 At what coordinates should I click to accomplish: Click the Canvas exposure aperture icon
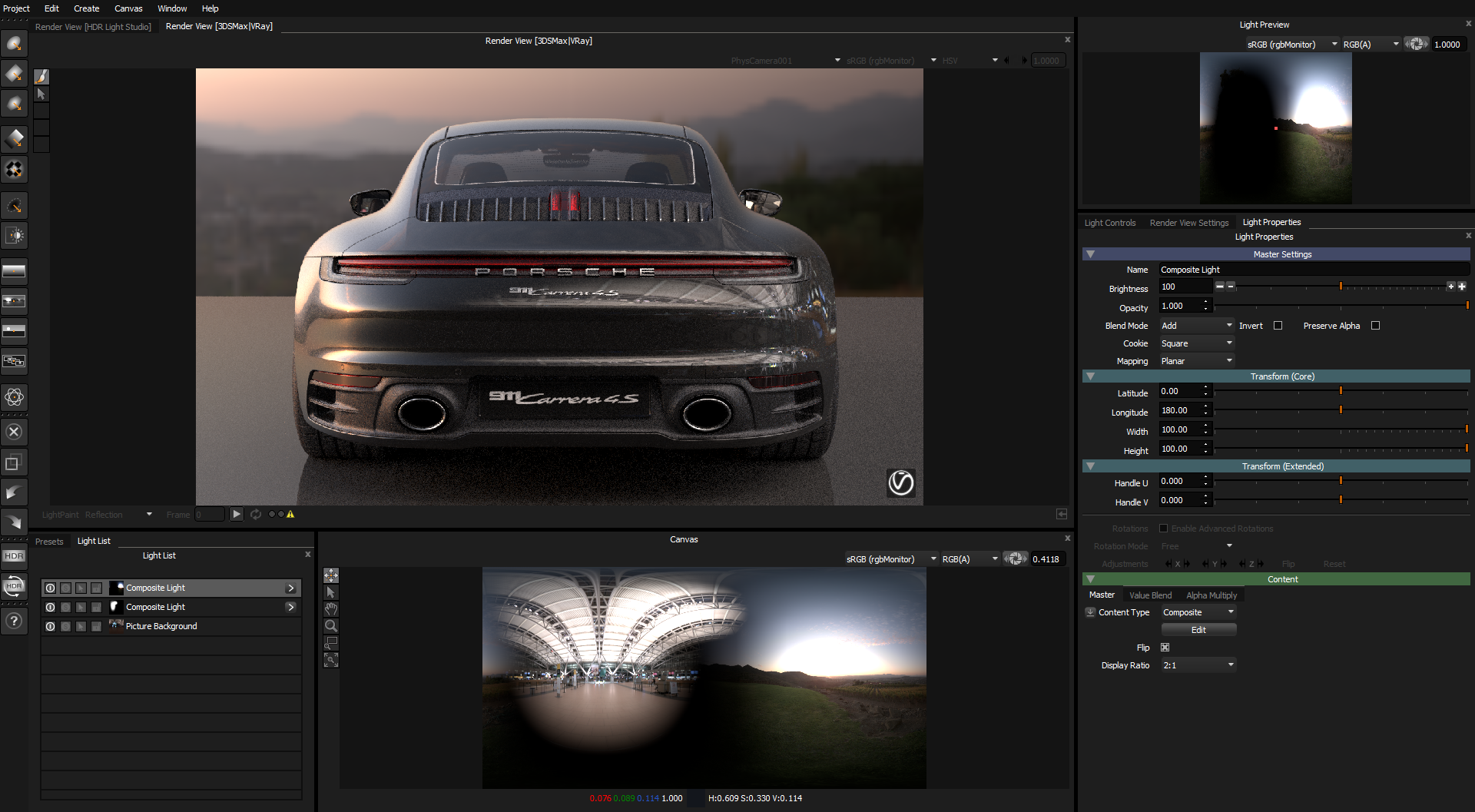click(1015, 558)
